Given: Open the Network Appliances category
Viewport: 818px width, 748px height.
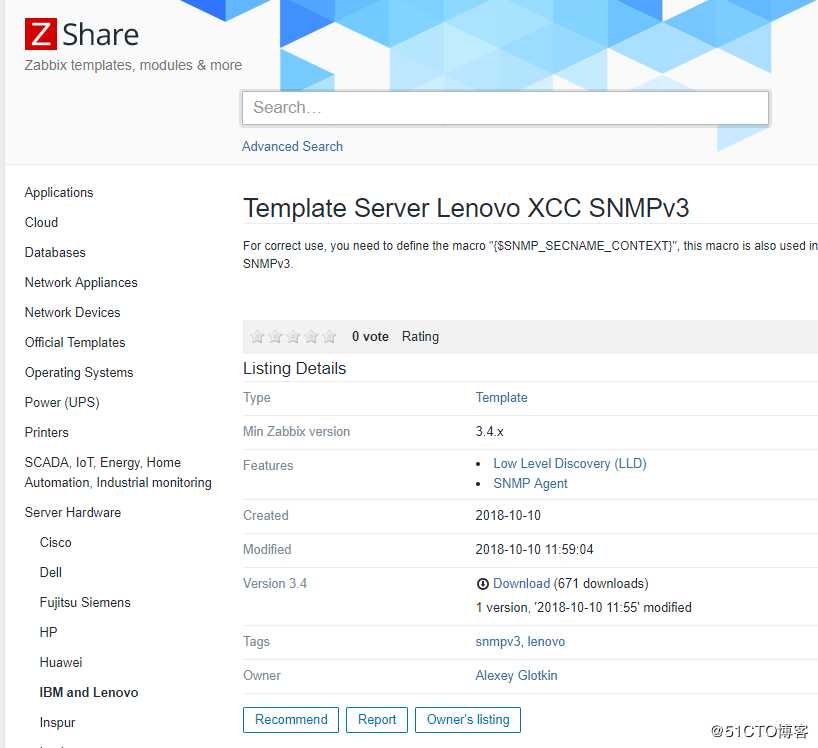Looking at the screenshot, I should 81,282.
